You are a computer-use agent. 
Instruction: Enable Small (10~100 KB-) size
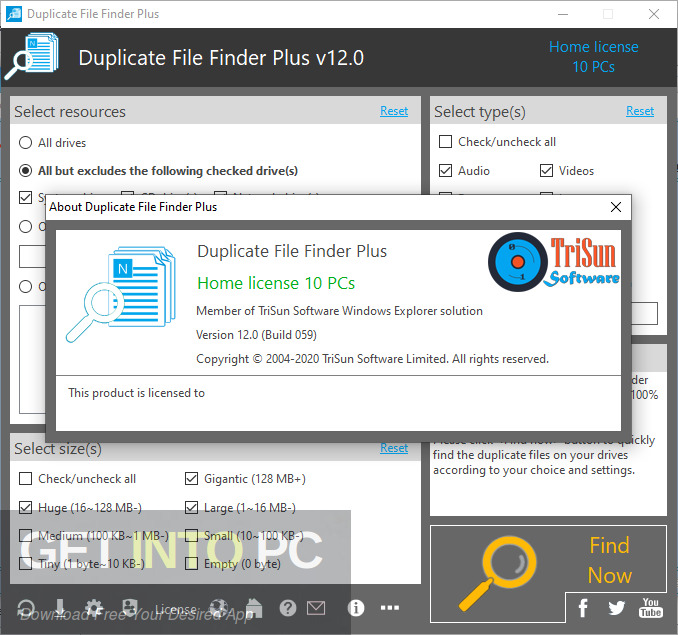192,536
